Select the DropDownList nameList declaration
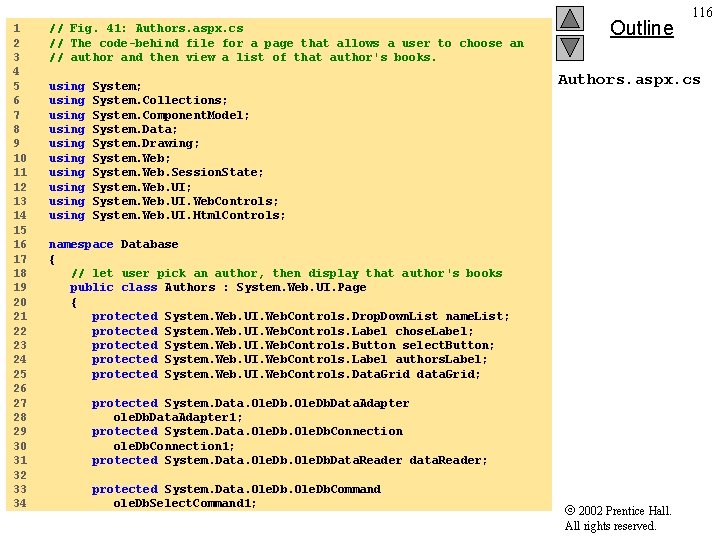 (300, 316)
